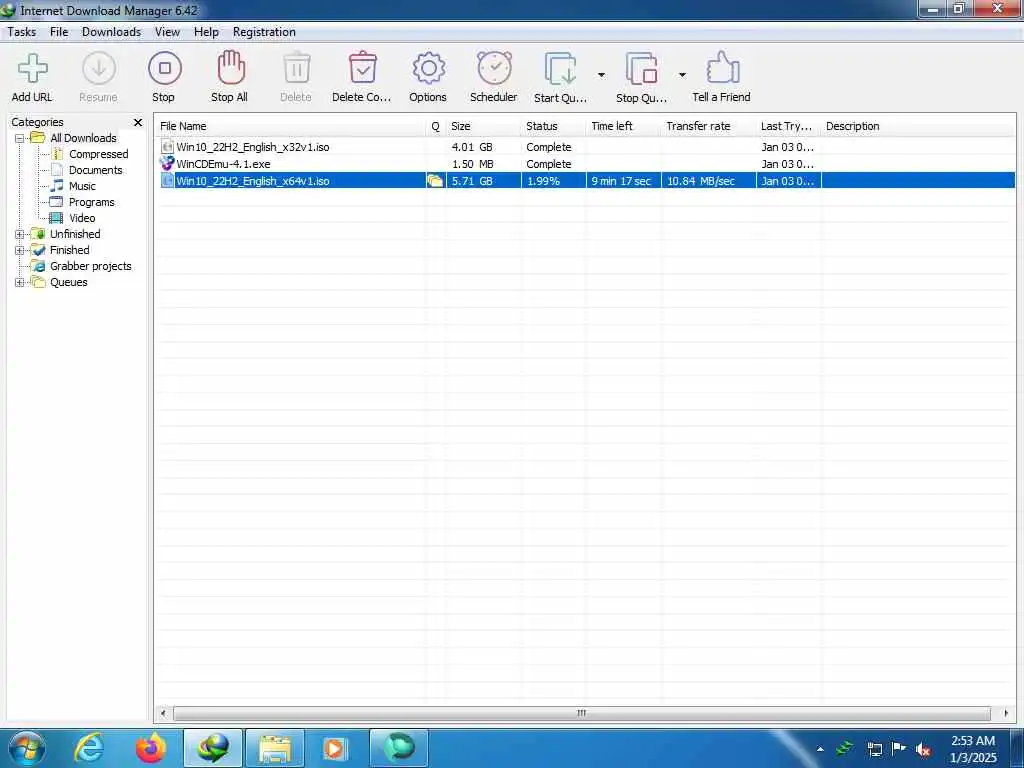1024x768 pixels.
Task: Select the Finished category
Action: pos(70,250)
